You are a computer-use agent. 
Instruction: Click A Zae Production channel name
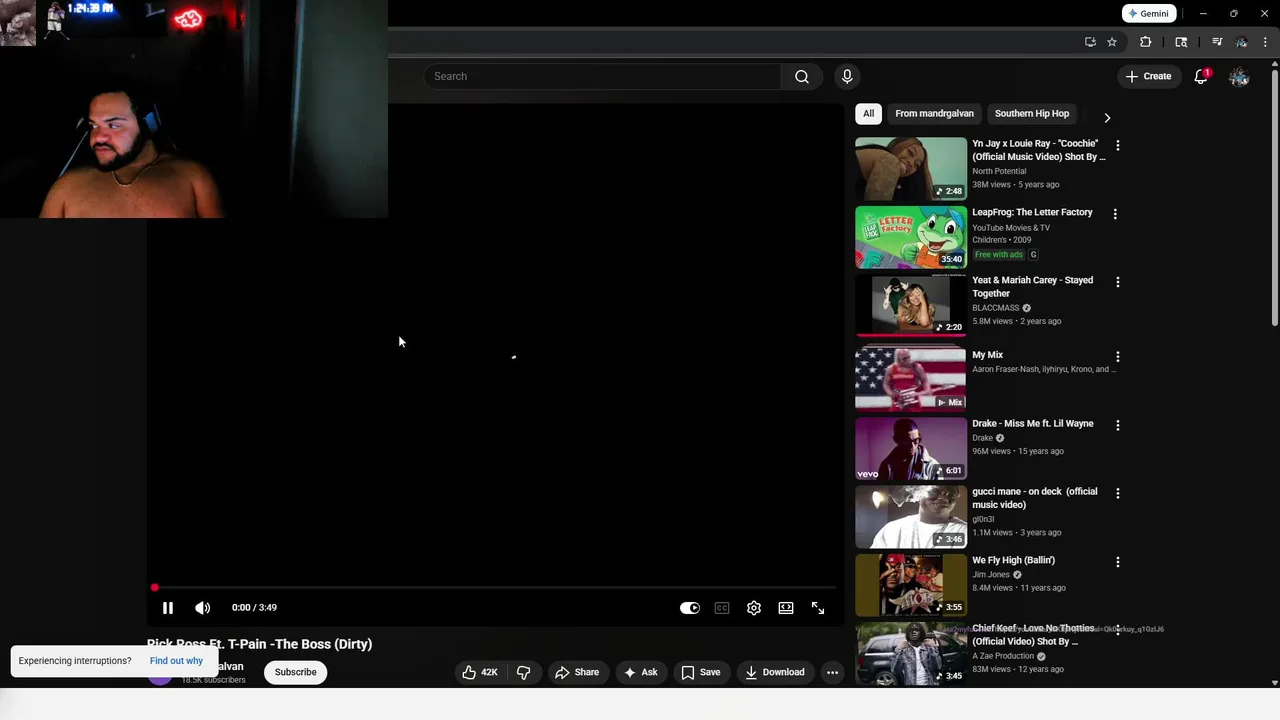click(x=1003, y=657)
